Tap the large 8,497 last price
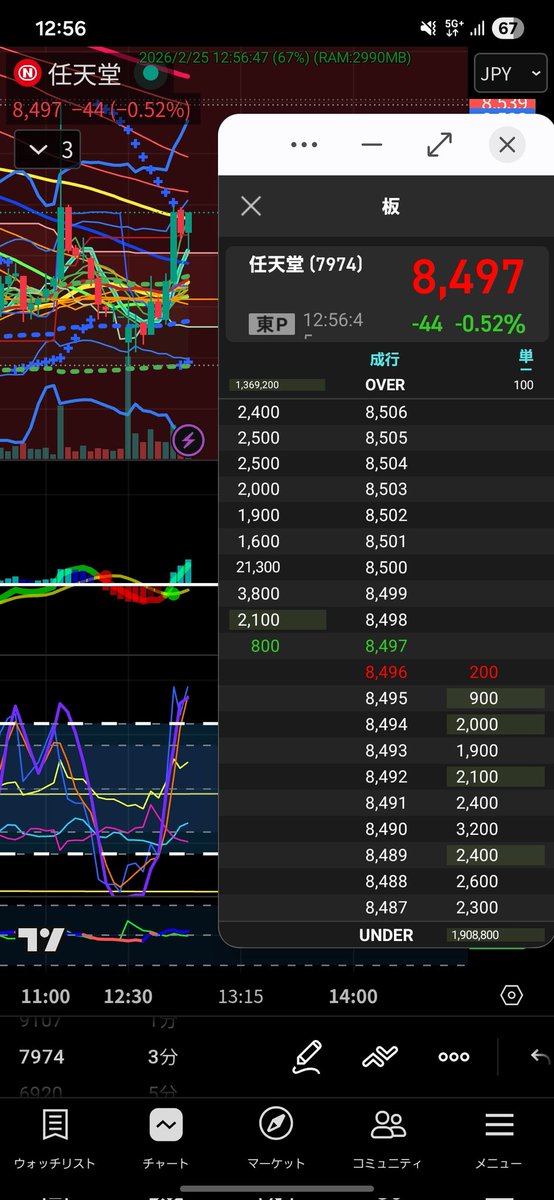This screenshot has width=554, height=1200. click(x=468, y=278)
